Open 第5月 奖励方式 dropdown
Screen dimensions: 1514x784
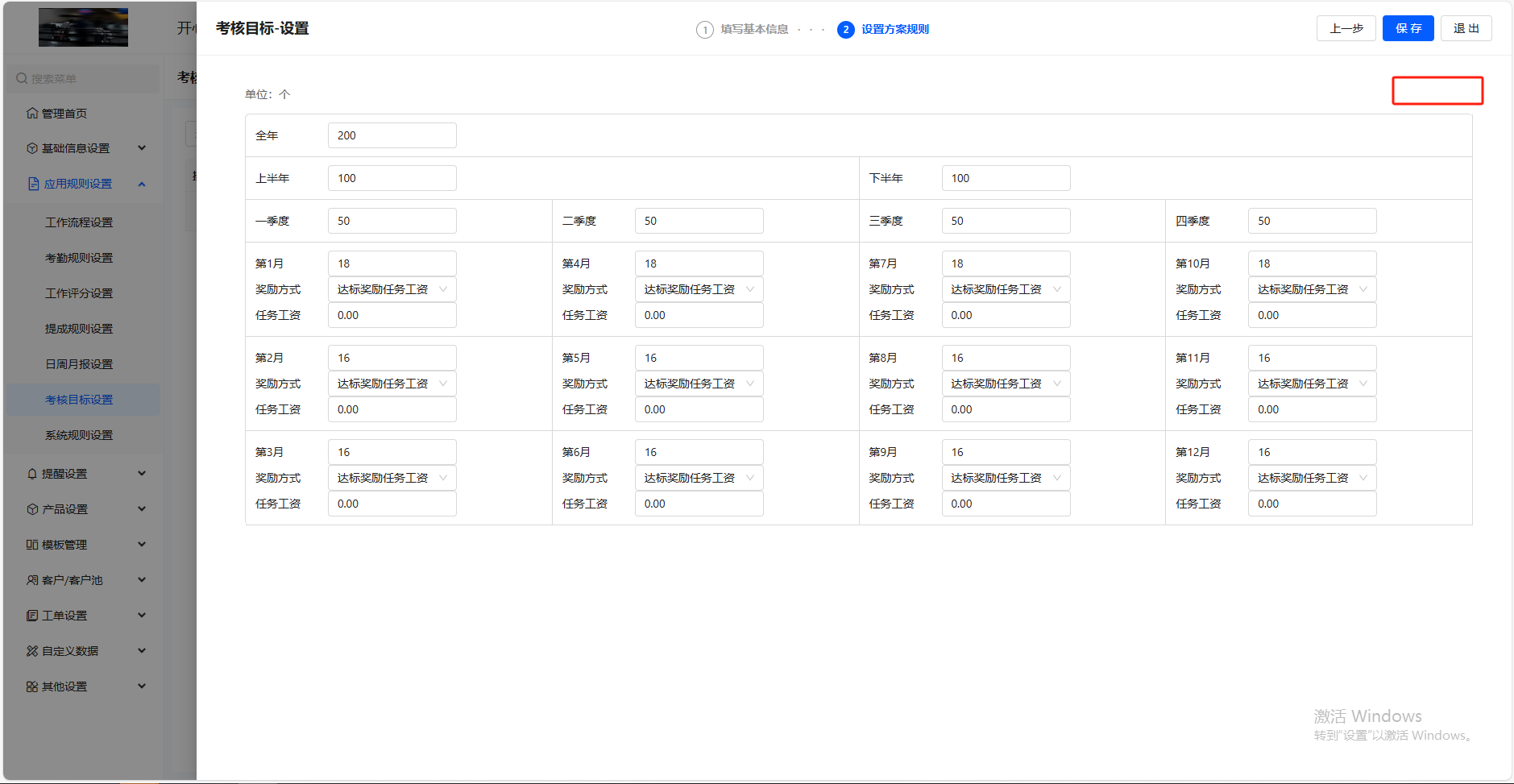coord(698,384)
